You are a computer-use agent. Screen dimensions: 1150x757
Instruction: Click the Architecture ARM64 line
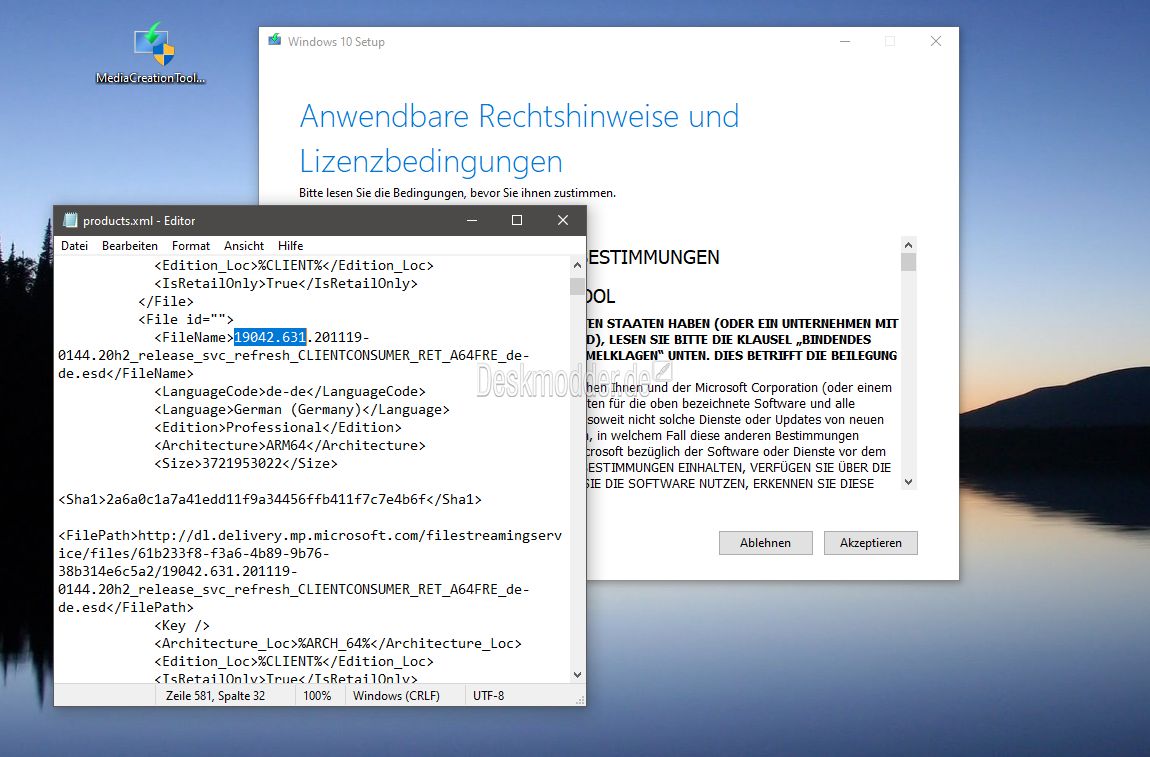(x=290, y=445)
